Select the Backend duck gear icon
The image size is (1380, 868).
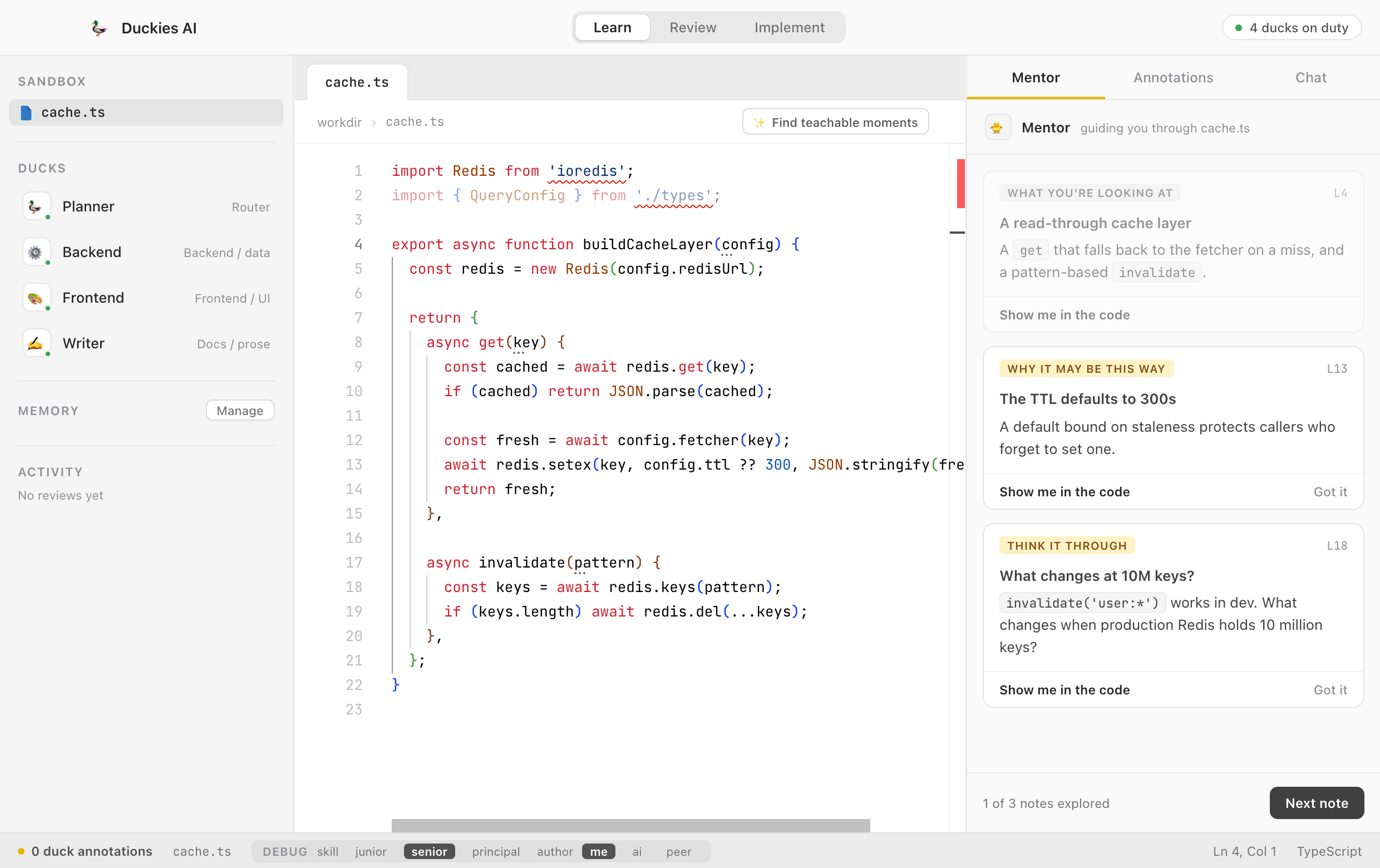coord(36,252)
